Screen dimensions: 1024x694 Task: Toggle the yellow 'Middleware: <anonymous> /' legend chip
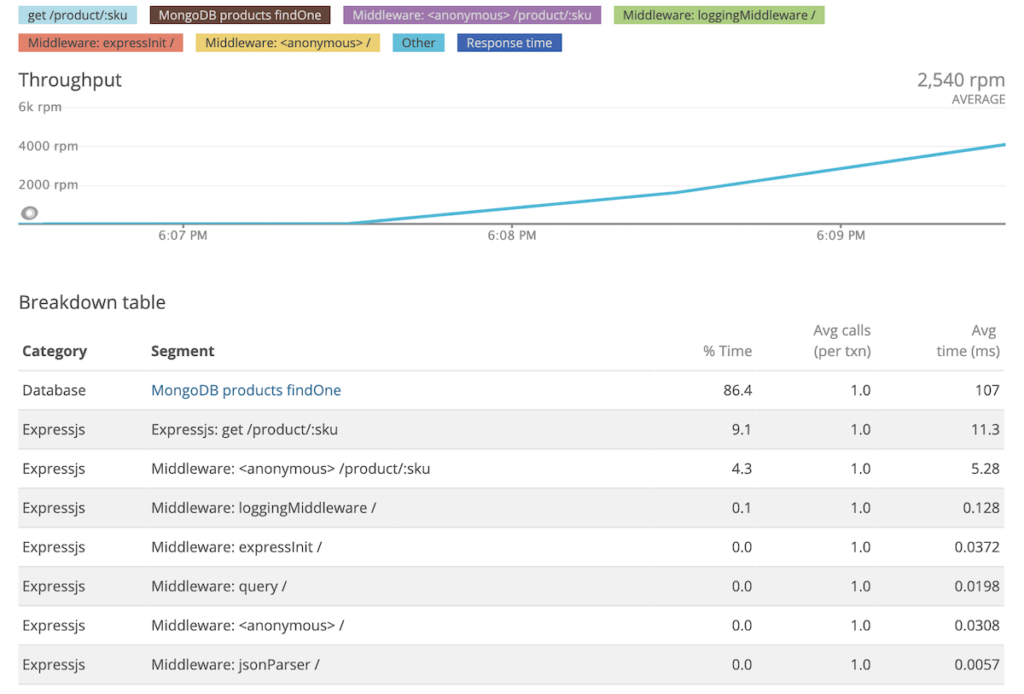tap(287, 43)
